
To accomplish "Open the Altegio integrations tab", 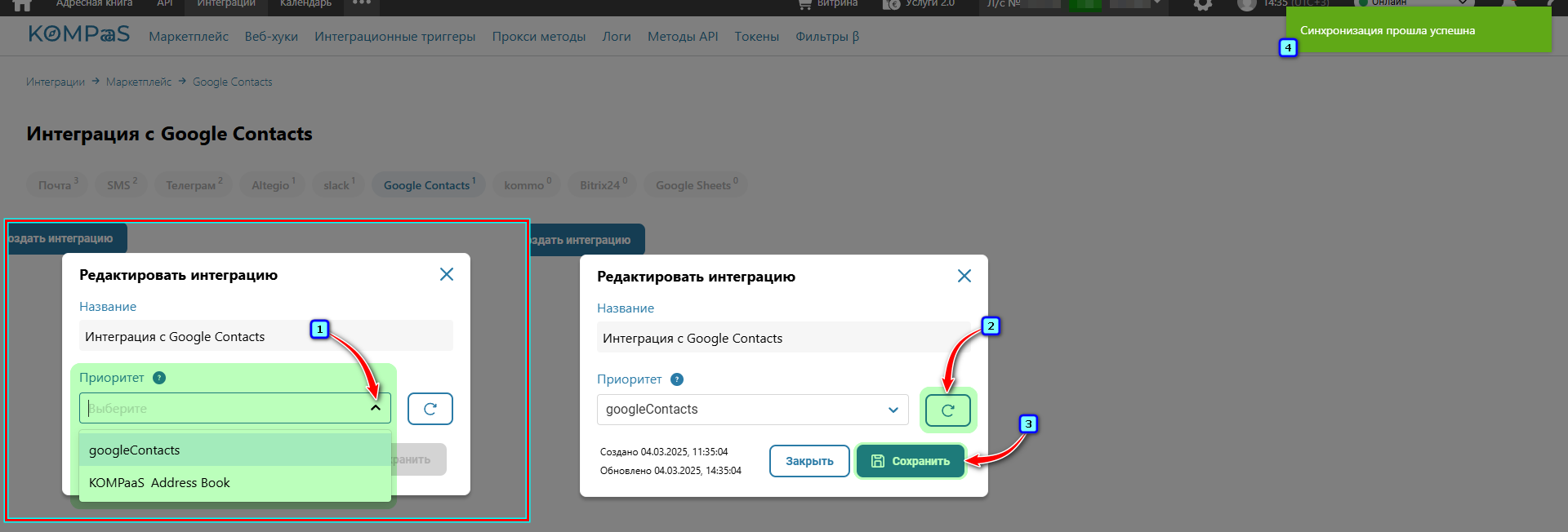I will click(273, 184).
